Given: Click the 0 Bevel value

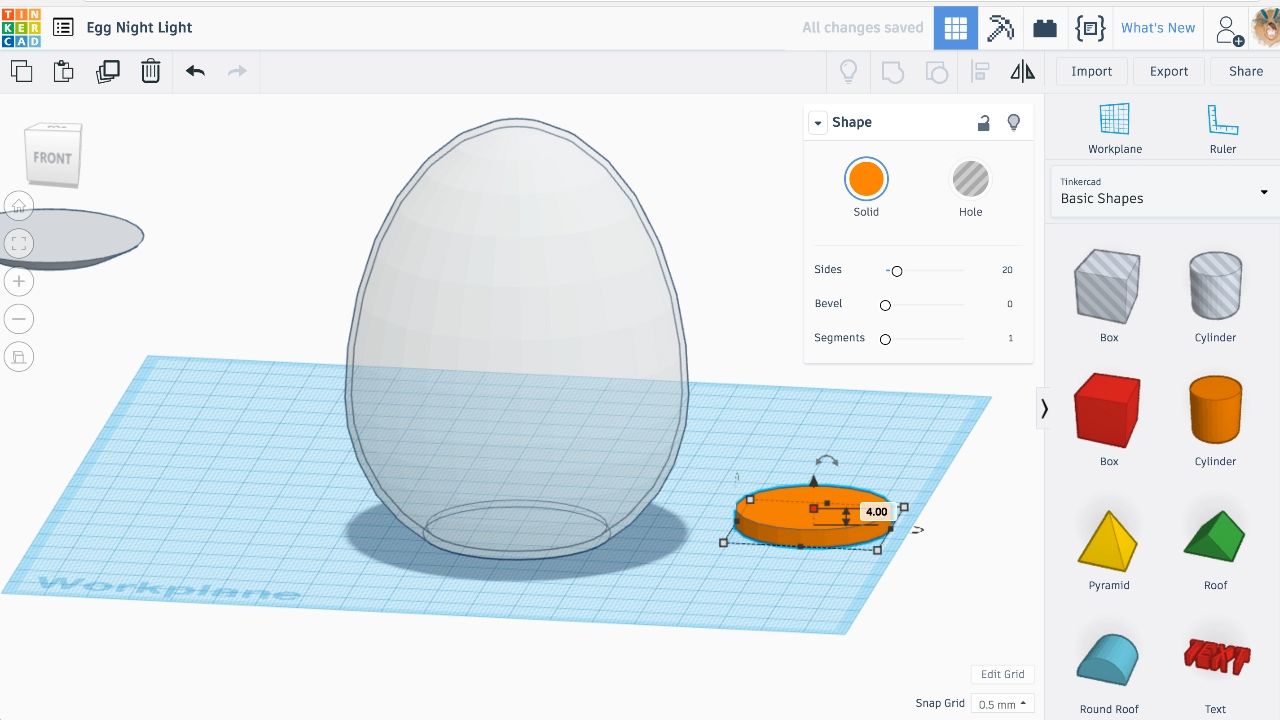Looking at the screenshot, I should 1010,304.
